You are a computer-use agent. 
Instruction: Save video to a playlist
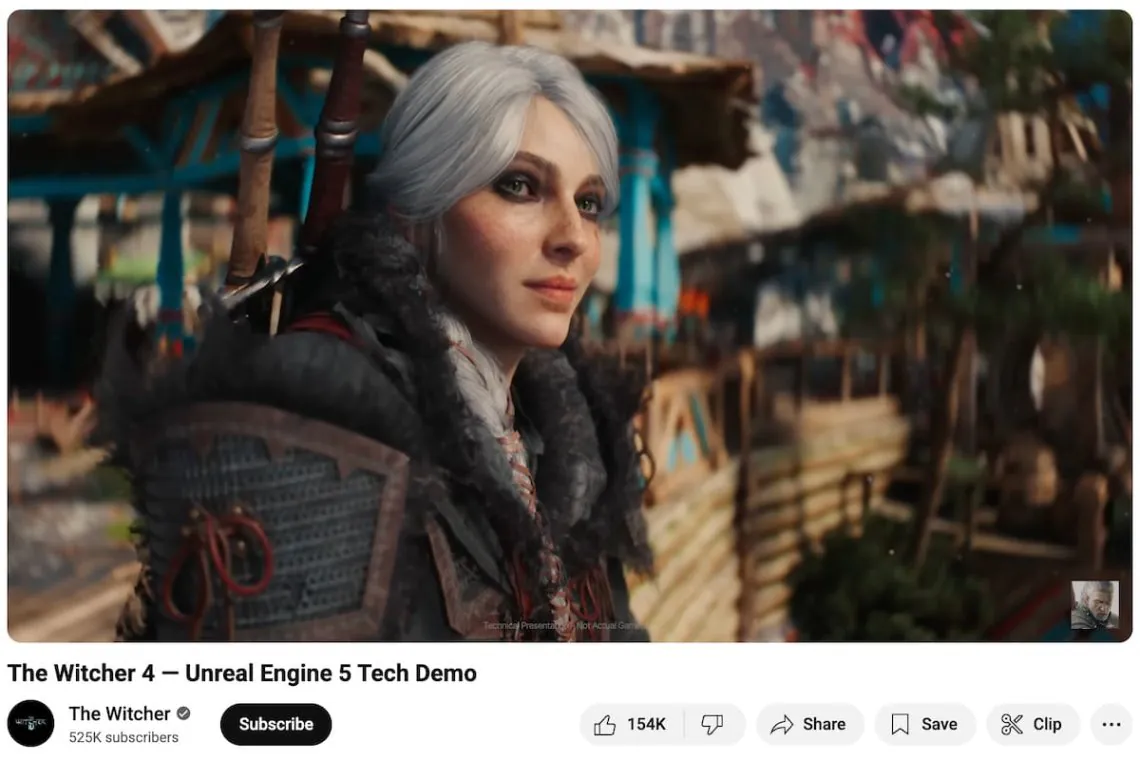click(x=925, y=724)
